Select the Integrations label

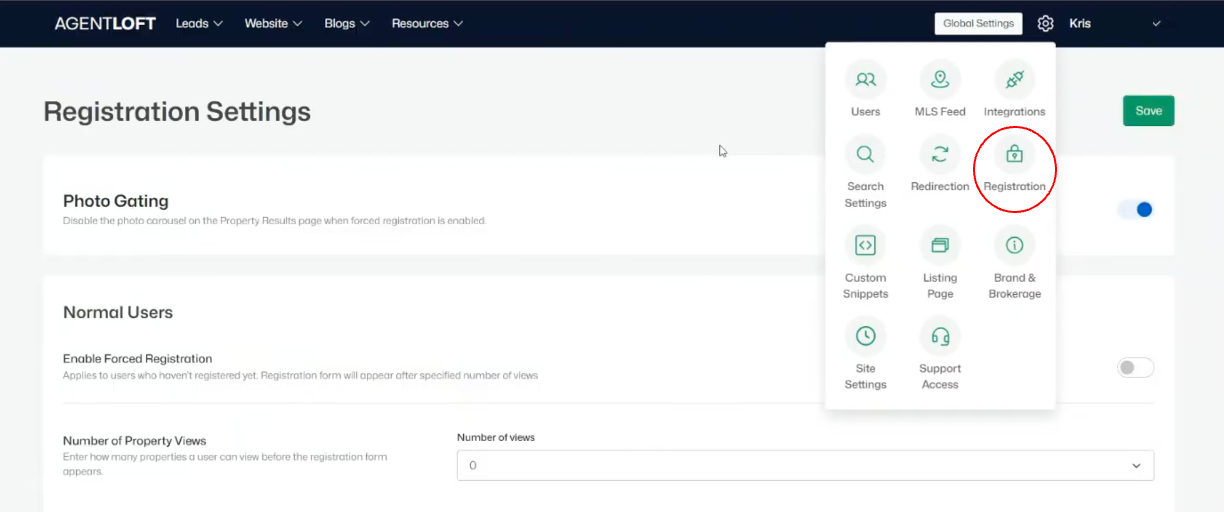click(x=1014, y=112)
